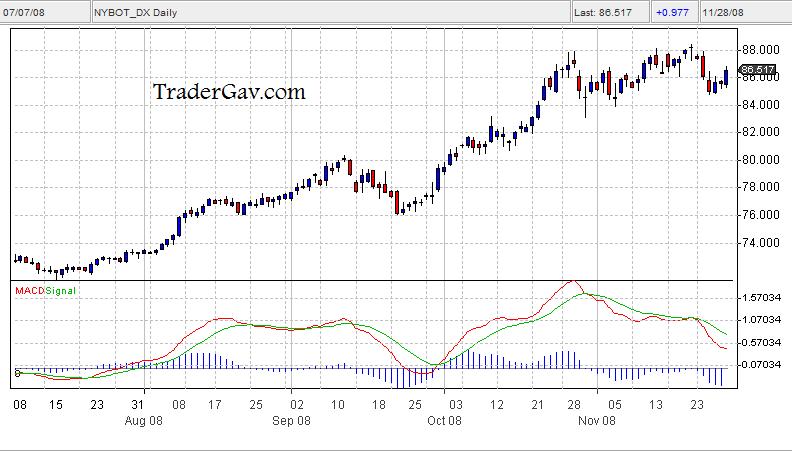Click the 80.000 price axis label
This screenshot has height=451, width=792.
point(760,160)
